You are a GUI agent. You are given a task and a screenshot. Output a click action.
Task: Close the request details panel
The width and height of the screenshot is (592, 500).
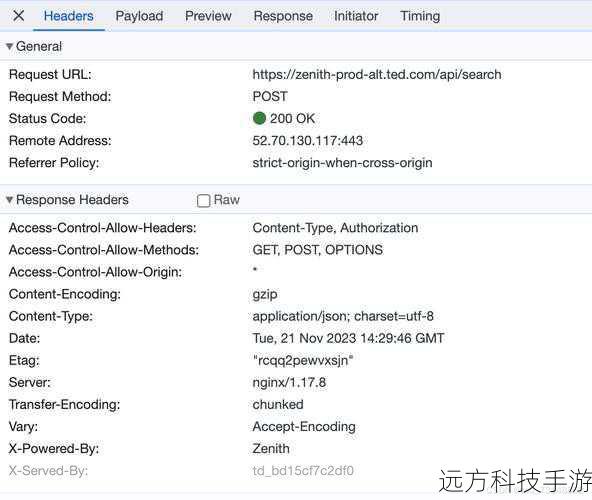pos(18,16)
